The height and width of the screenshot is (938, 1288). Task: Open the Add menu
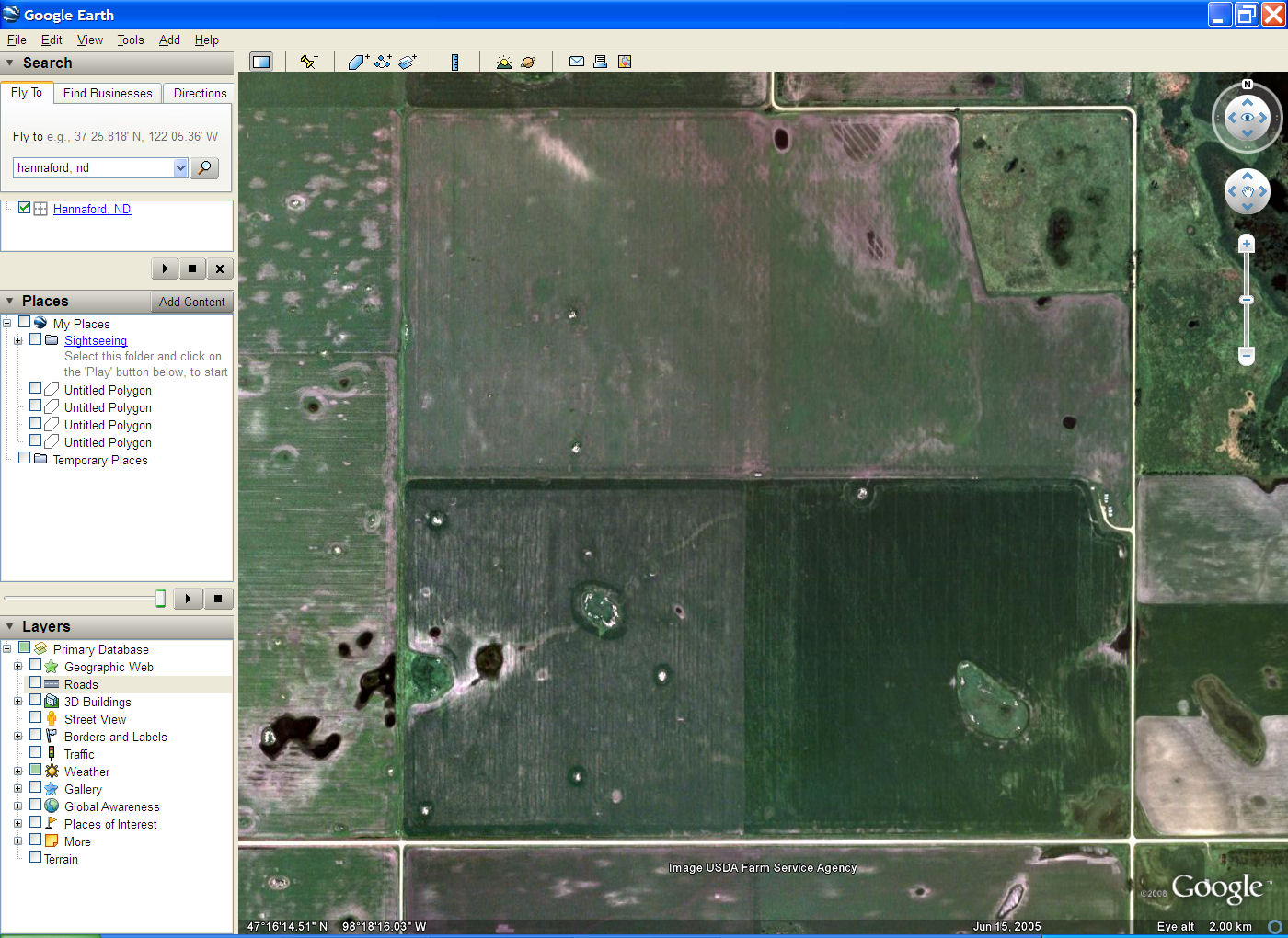(169, 40)
